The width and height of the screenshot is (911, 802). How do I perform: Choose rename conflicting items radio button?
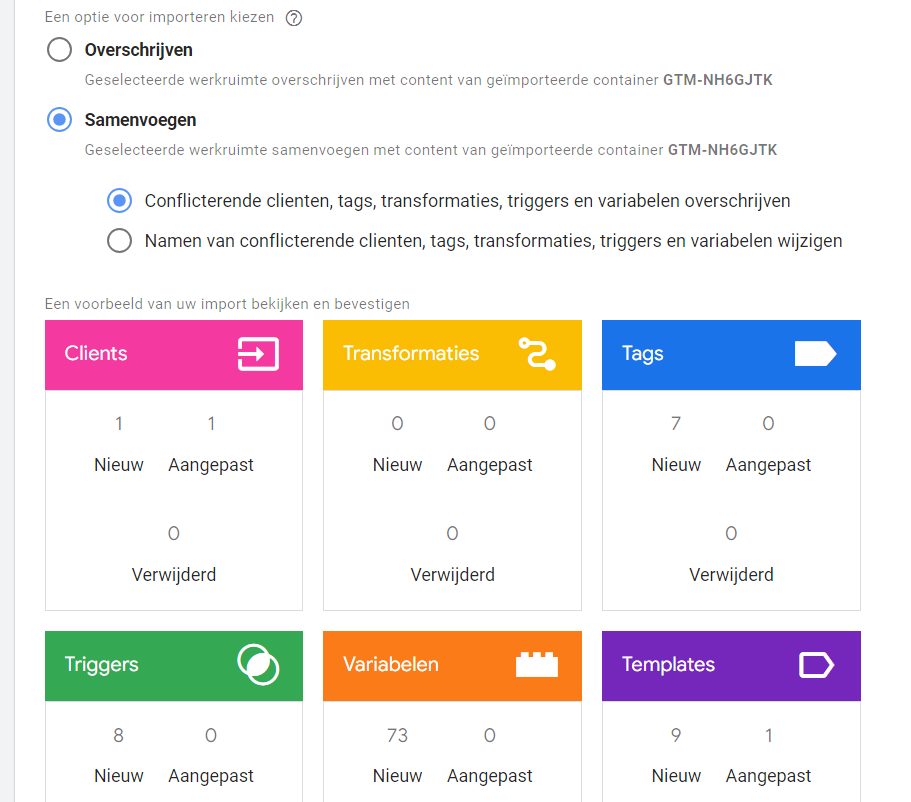tap(120, 241)
